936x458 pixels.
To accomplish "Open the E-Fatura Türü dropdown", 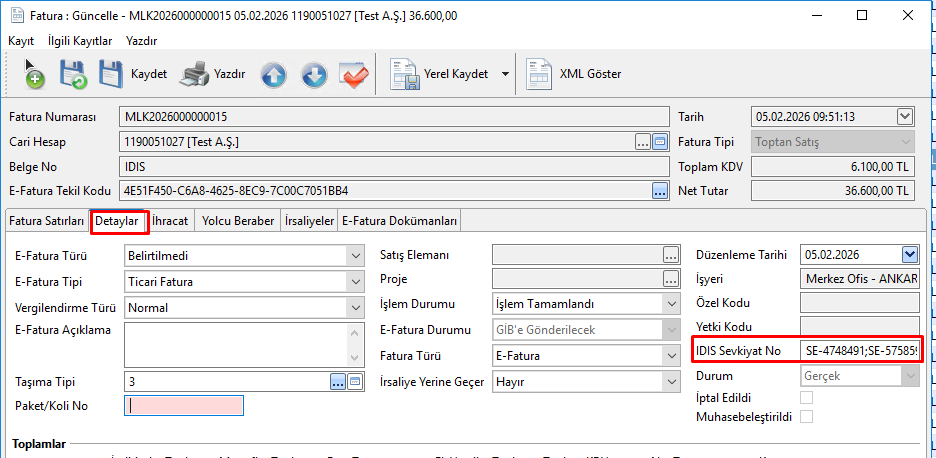I will pyautogui.click(x=355, y=256).
